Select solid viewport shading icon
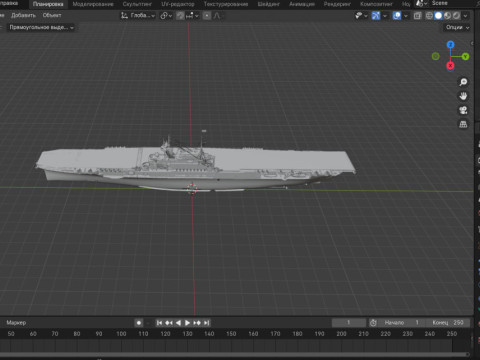The height and width of the screenshot is (360, 480). point(438,16)
